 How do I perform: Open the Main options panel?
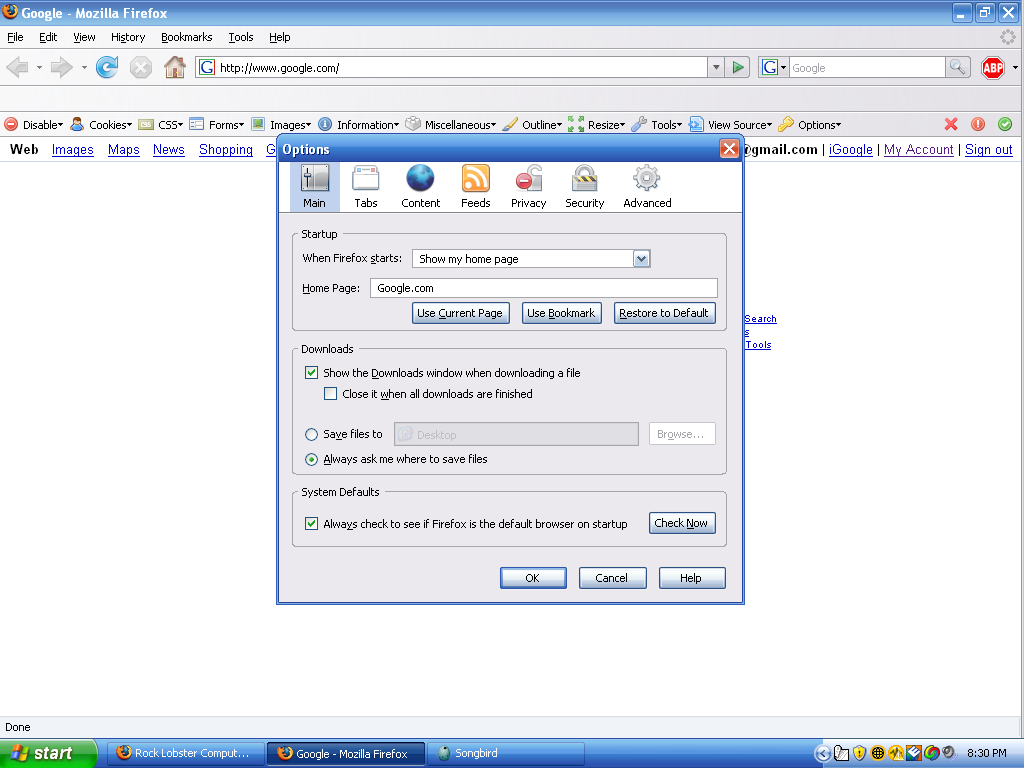coord(314,187)
